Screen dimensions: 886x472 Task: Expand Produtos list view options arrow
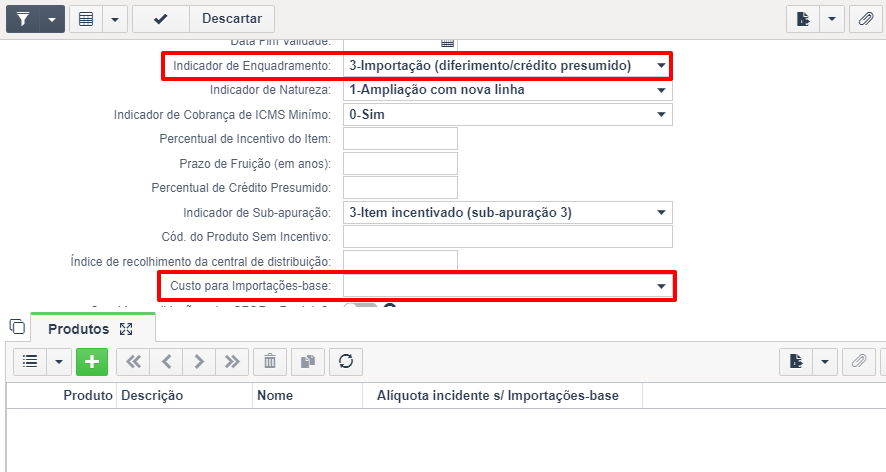pyautogui.click(x=59, y=361)
